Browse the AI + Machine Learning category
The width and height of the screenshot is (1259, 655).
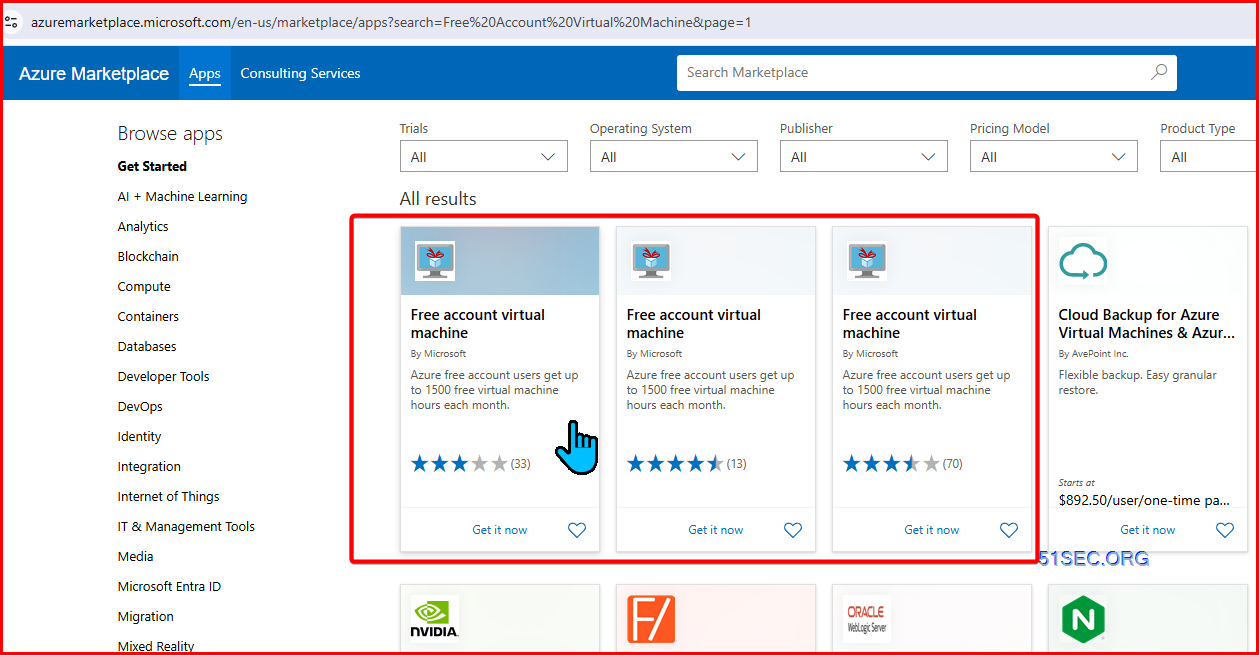[x=182, y=196]
